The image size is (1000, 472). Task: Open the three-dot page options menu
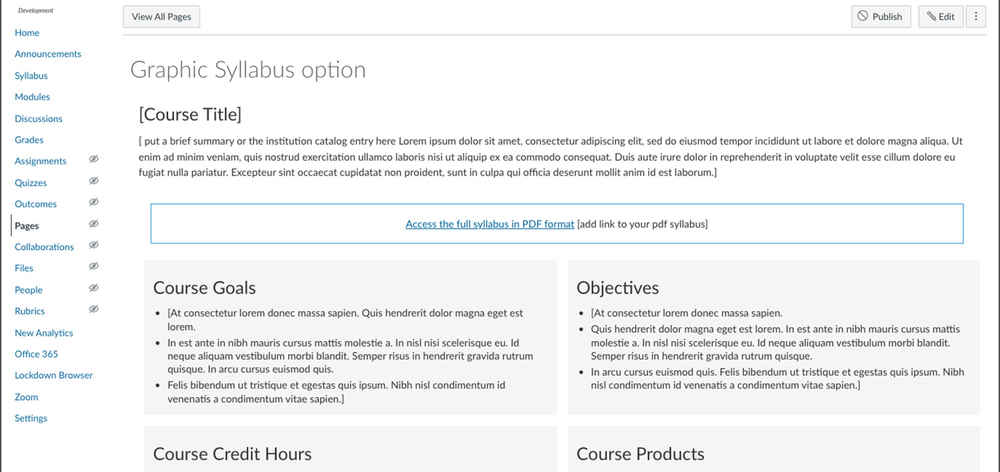[976, 16]
